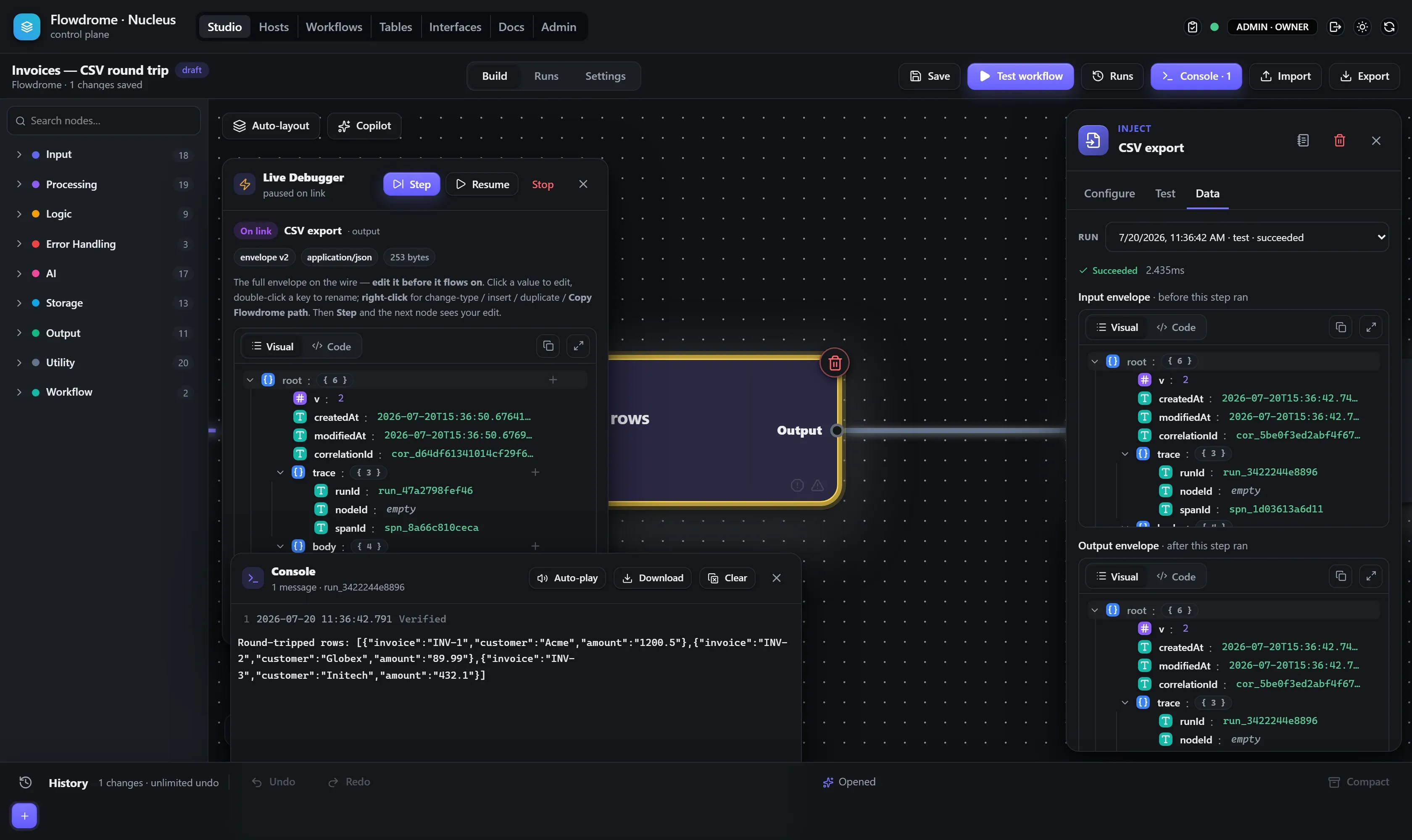
Task: Close the CSV export inspector panel
Action: pos(1376,140)
